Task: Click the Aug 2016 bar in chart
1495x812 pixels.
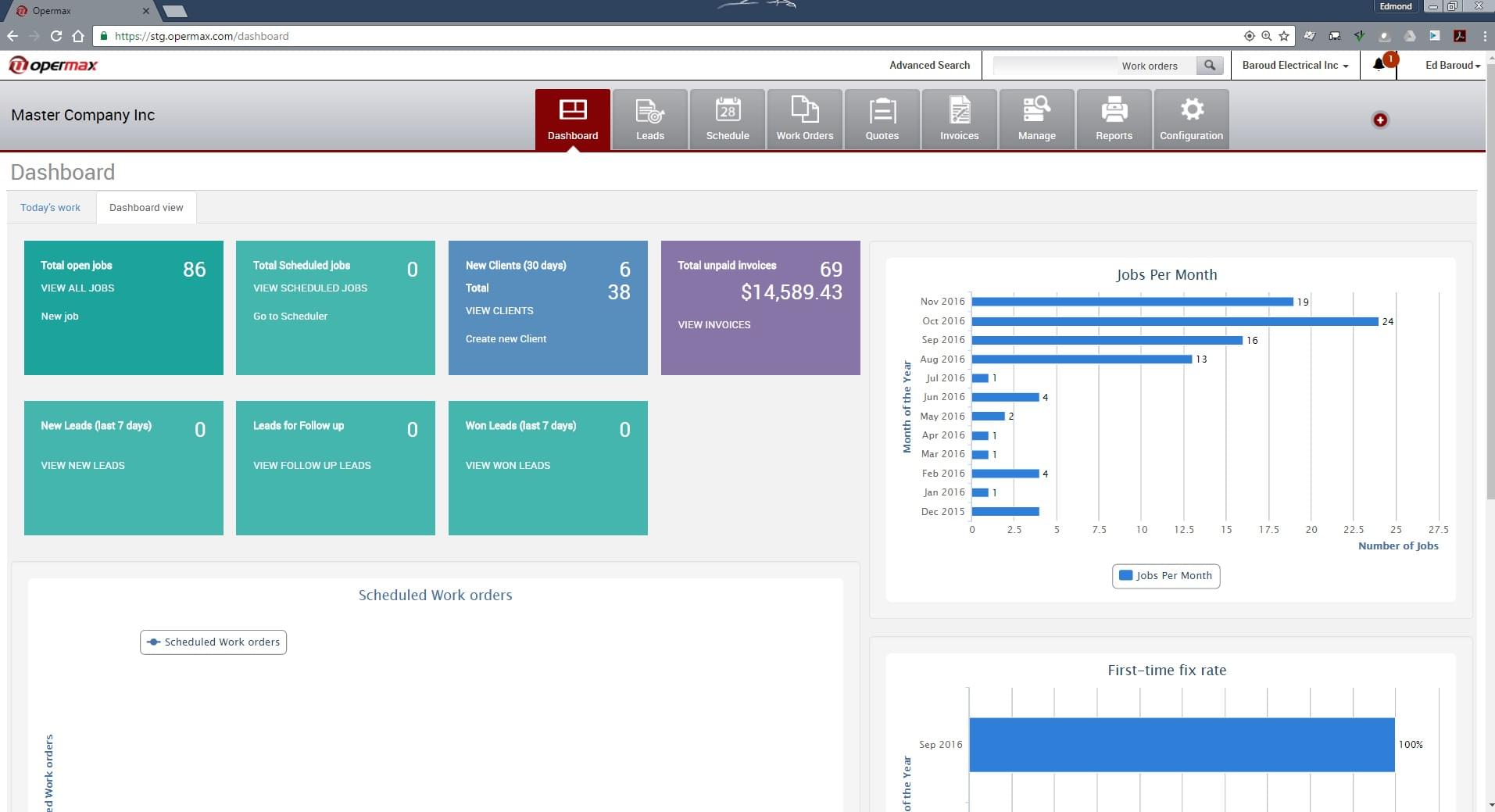Action: 1082,359
